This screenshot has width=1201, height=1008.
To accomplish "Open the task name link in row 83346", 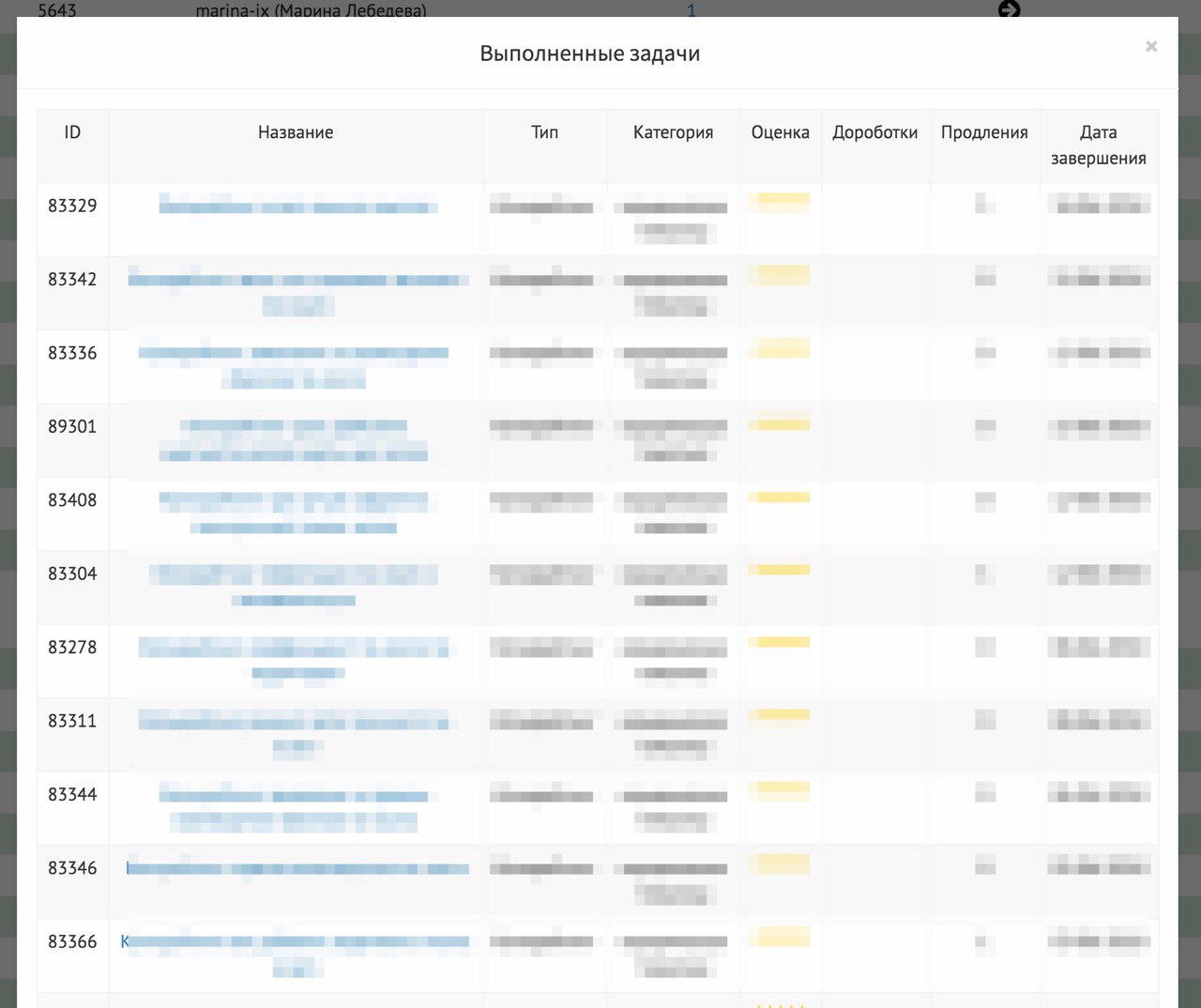I will (x=297, y=868).
